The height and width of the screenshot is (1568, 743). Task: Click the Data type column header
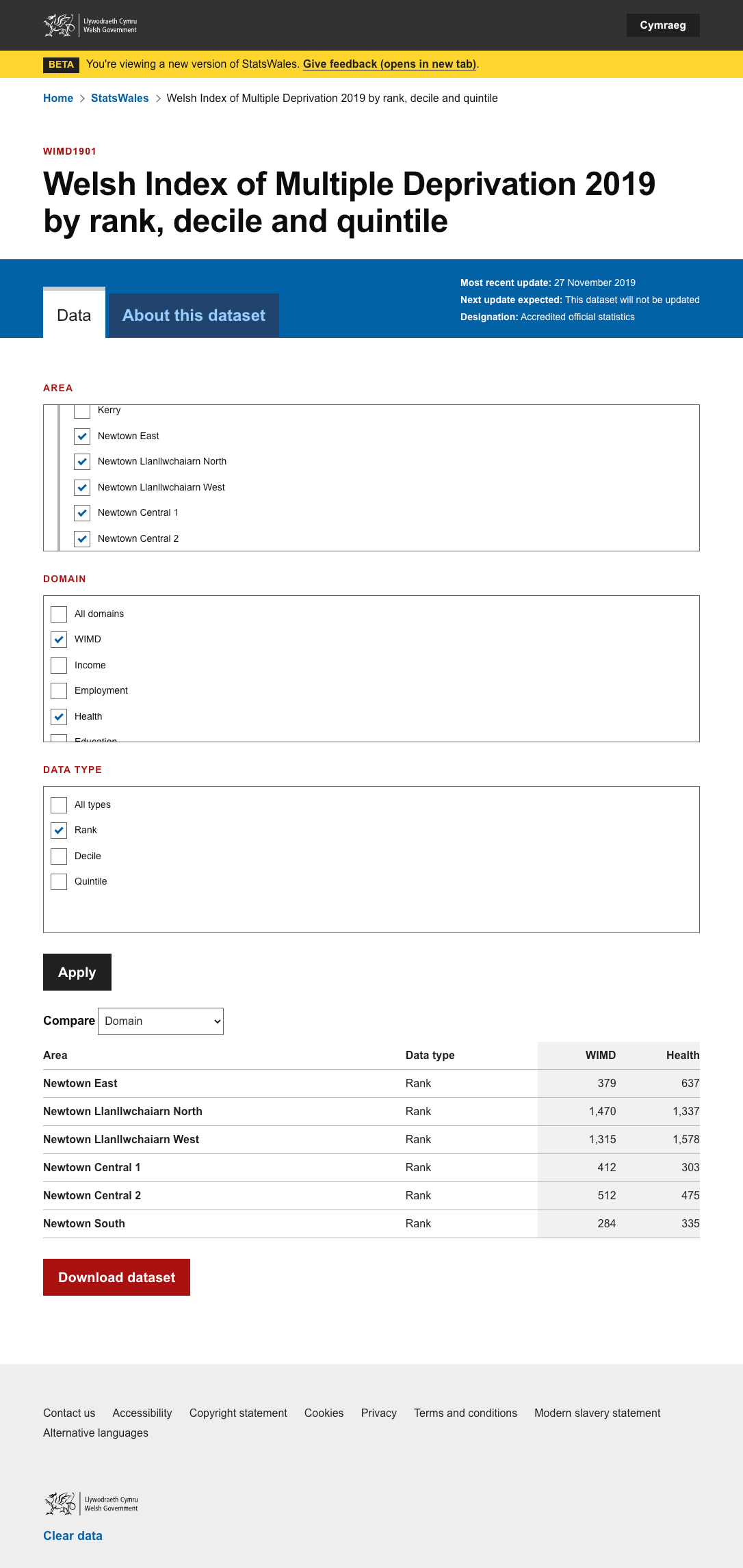coord(430,1055)
